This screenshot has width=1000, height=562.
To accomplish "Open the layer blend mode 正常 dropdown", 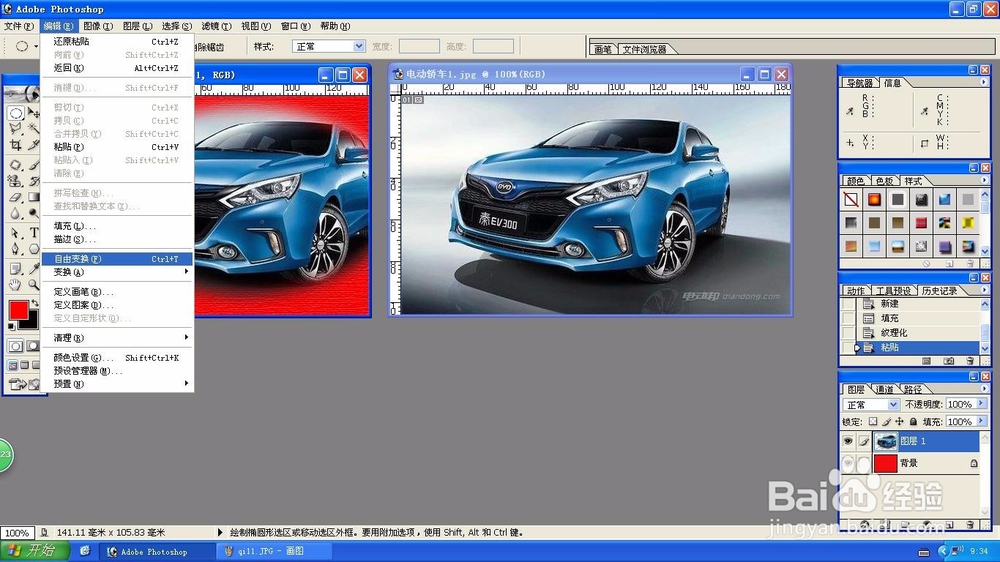I will click(x=893, y=404).
